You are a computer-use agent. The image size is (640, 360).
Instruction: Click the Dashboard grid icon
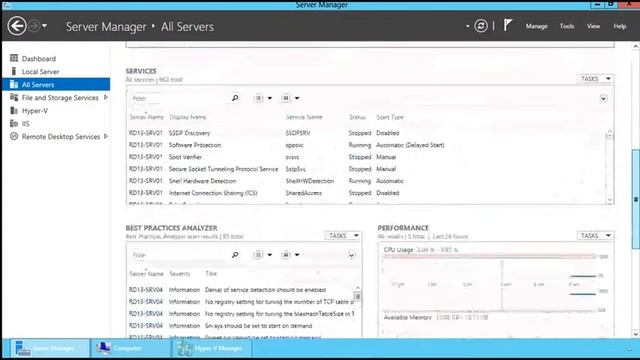(14, 58)
